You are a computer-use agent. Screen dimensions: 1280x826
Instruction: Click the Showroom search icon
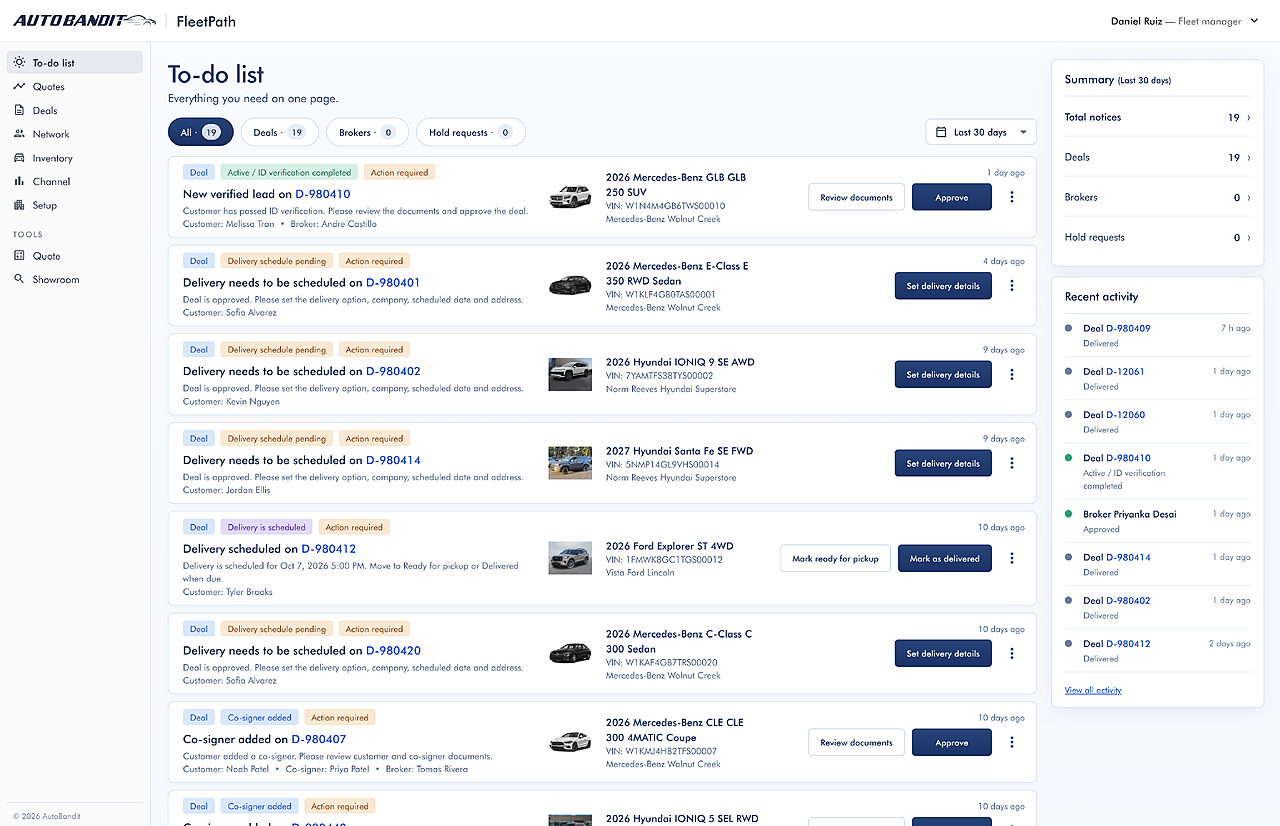[20, 279]
